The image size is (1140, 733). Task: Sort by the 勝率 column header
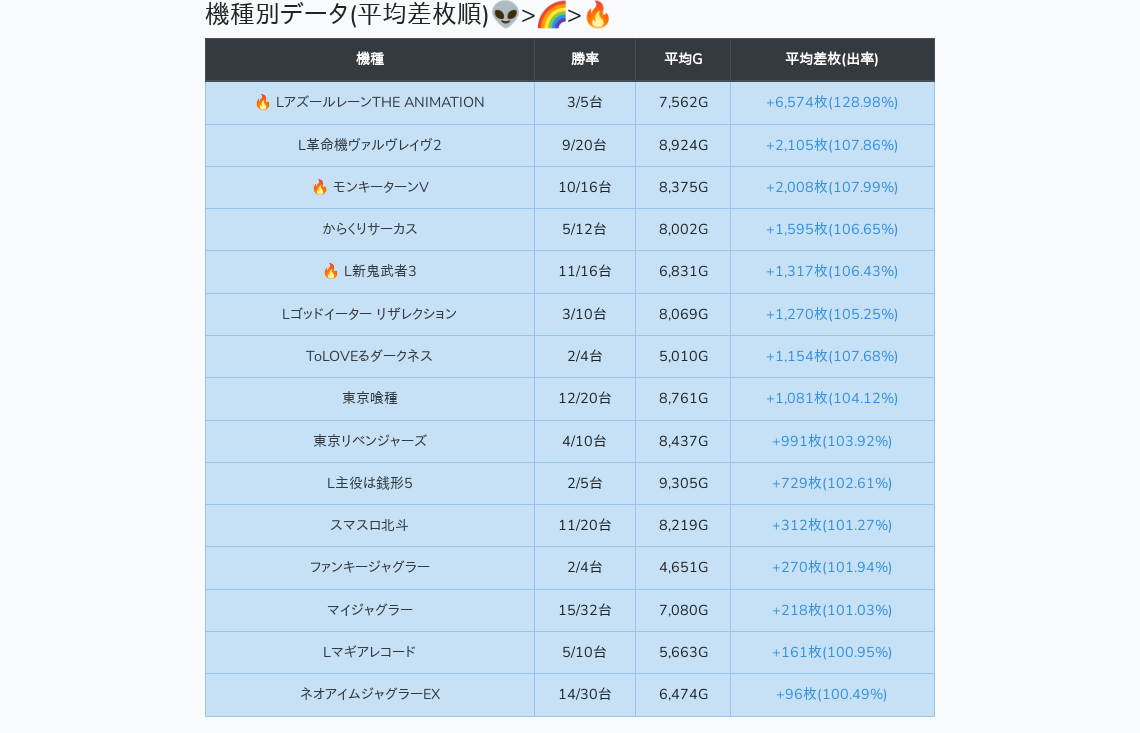coord(585,59)
